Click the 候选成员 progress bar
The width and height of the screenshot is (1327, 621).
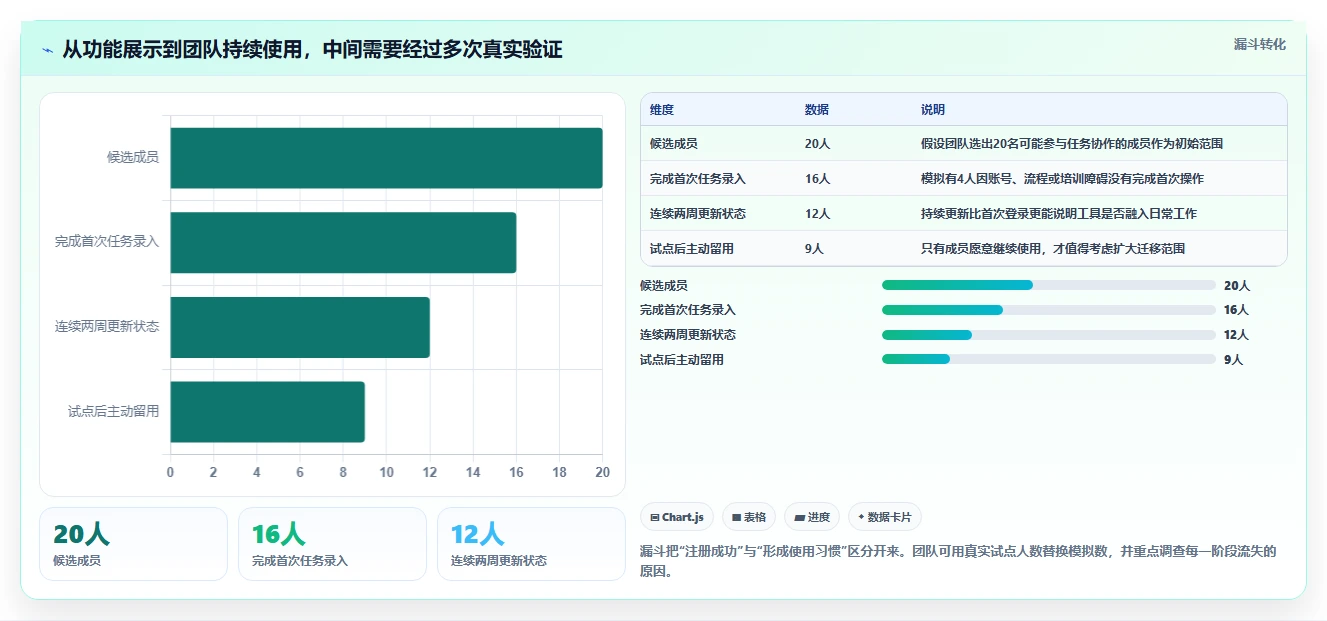(x=1048, y=285)
